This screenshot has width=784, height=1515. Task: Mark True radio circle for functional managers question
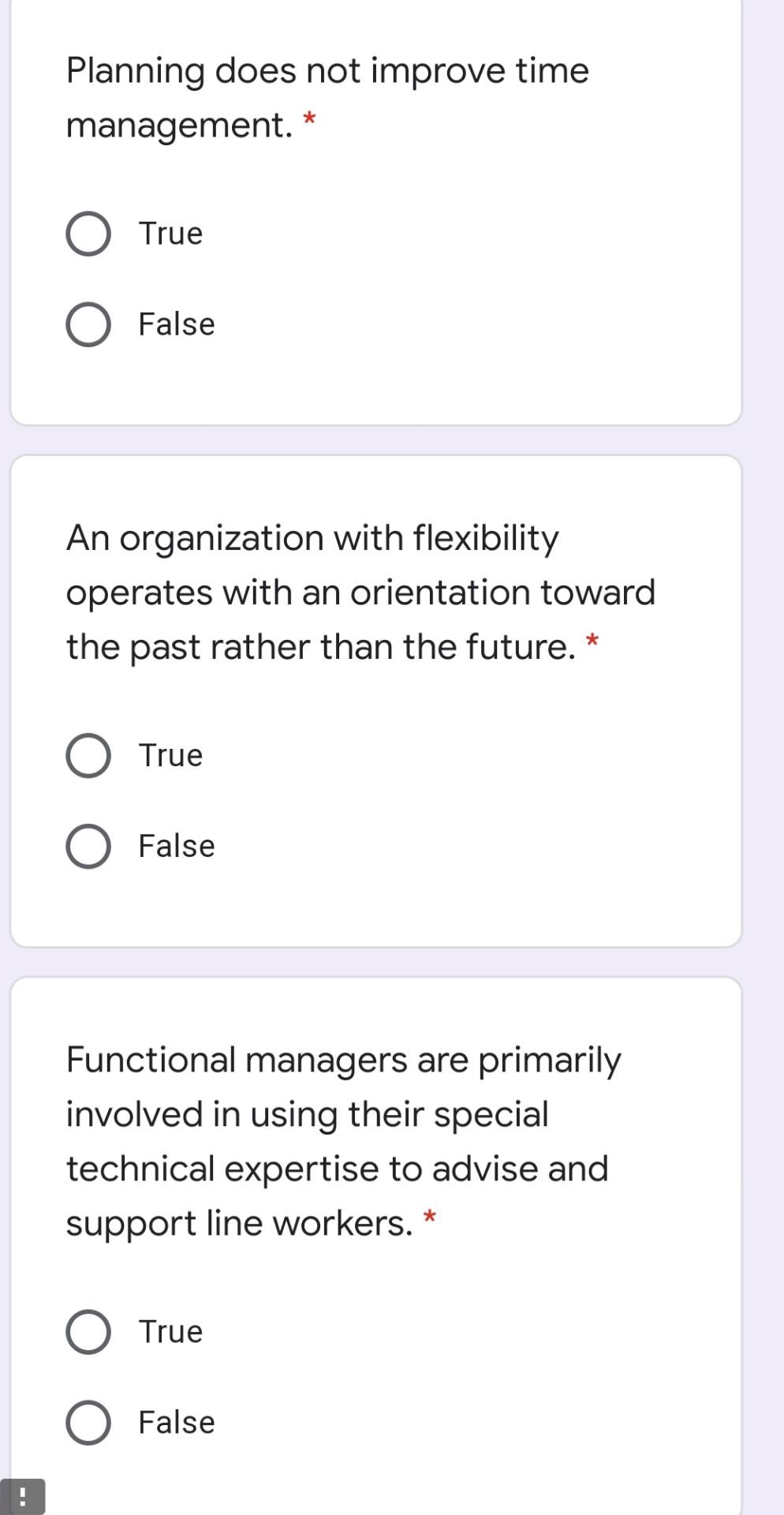pyautogui.click(x=88, y=1333)
